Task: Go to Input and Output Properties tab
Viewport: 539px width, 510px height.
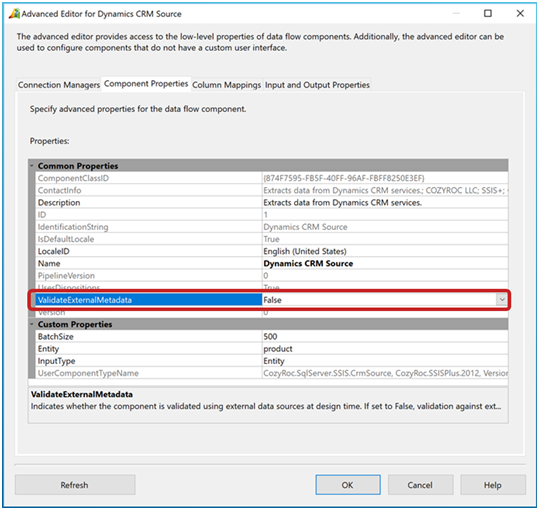Action: coord(317,85)
